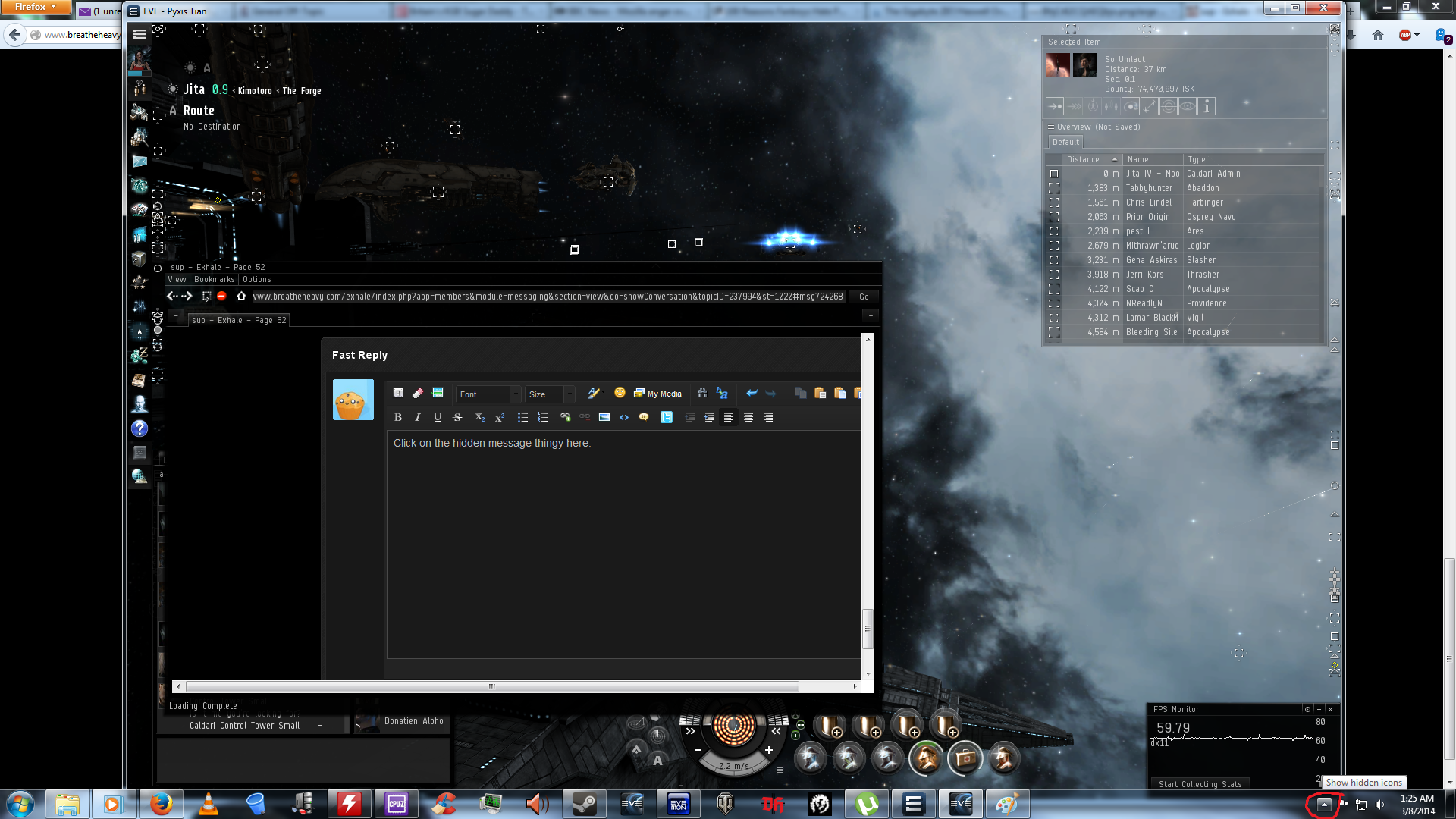Select Chris Lindel Harbinger row
Viewport: 1456px width, 819px height.
coord(1185,202)
